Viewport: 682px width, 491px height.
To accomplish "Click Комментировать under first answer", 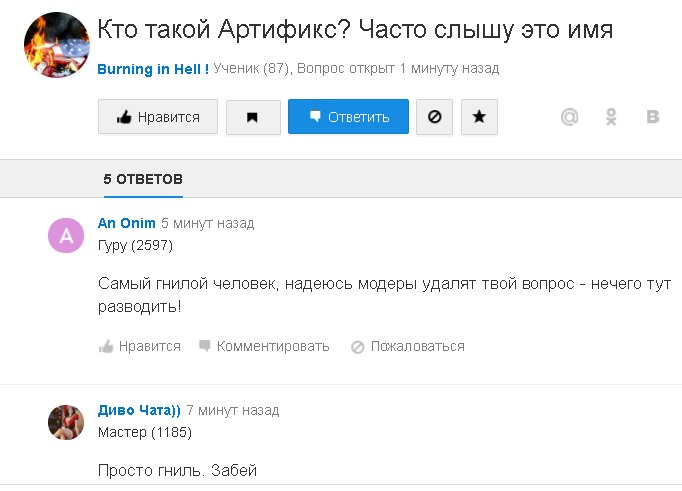I will click(273, 347).
